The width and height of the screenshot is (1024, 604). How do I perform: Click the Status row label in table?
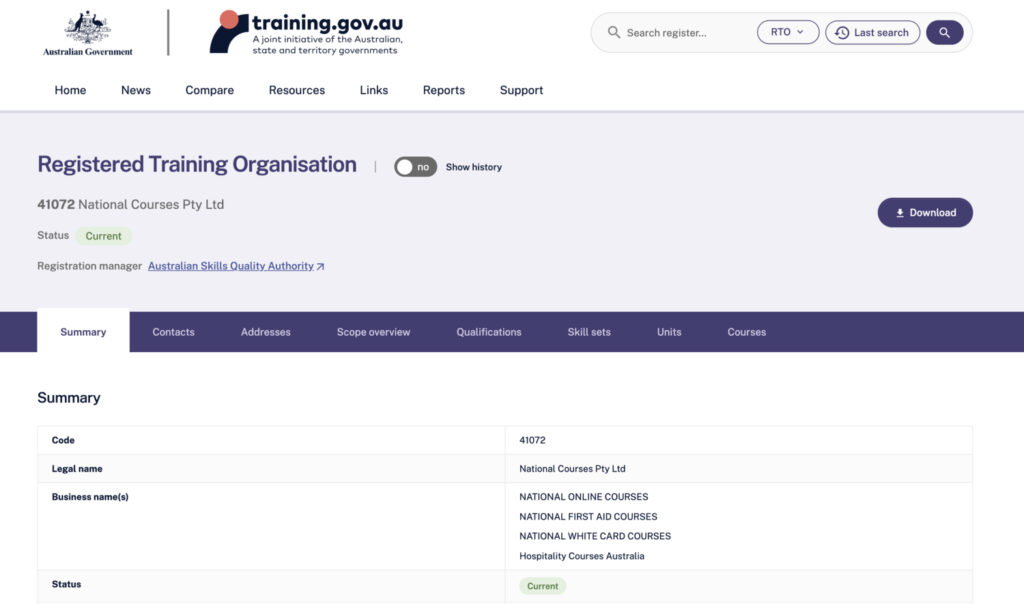pyautogui.click(x=67, y=584)
